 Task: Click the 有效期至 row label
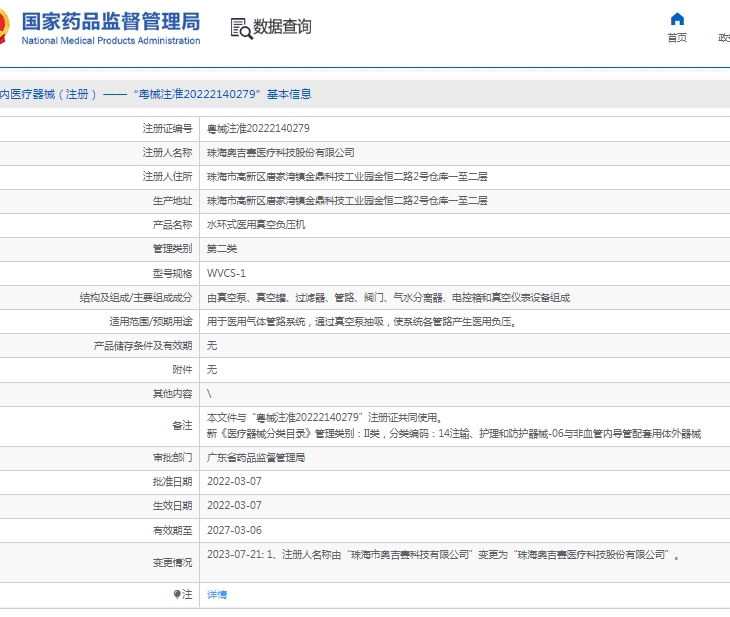coord(173,530)
